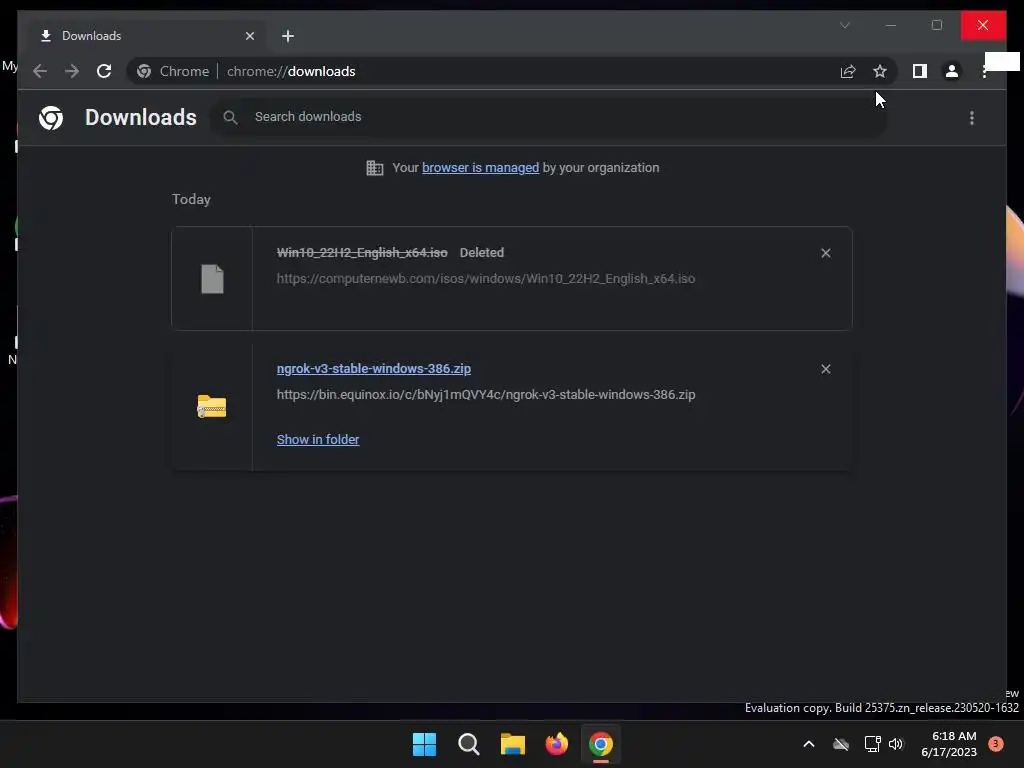Focus the Search downloads field
Viewport: 1024px width, 768px height.
tap(549, 117)
